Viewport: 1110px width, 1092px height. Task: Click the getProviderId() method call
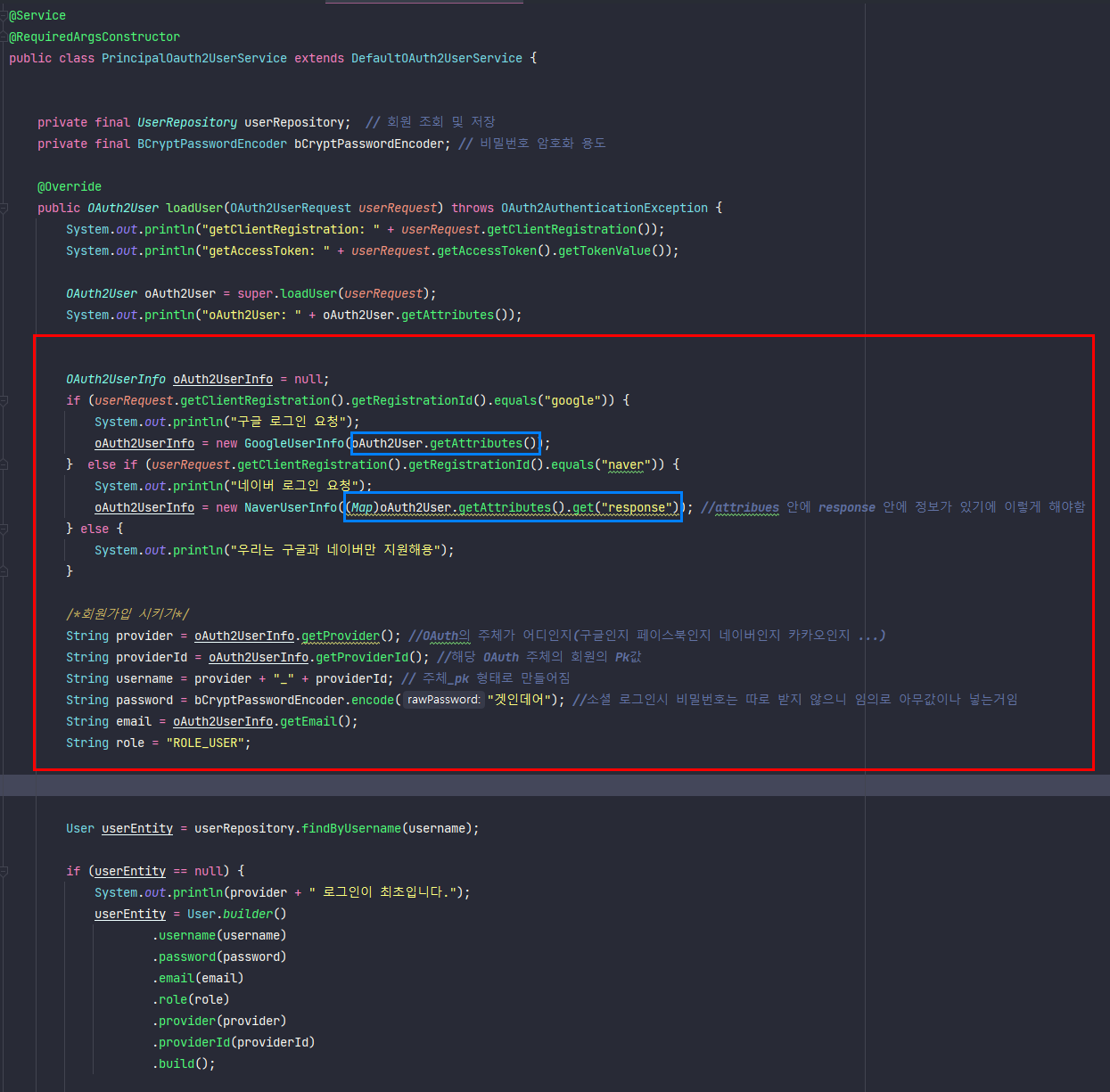pyautogui.click(x=369, y=657)
